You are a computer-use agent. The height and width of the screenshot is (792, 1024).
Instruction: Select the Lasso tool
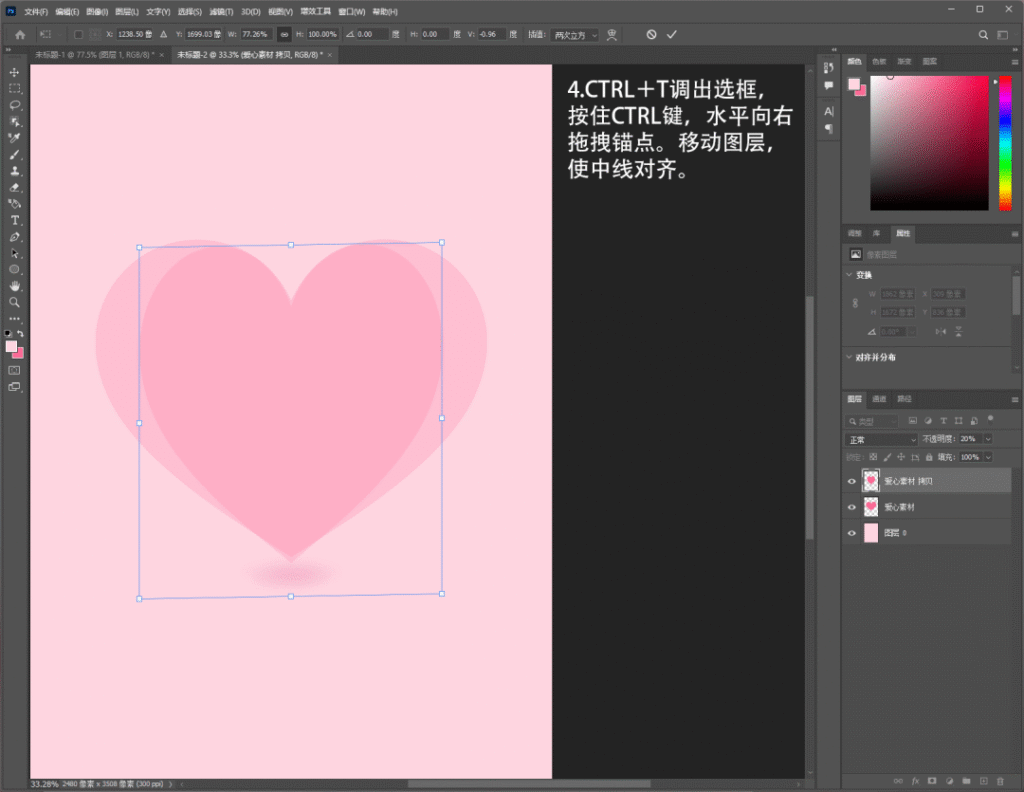[14, 105]
